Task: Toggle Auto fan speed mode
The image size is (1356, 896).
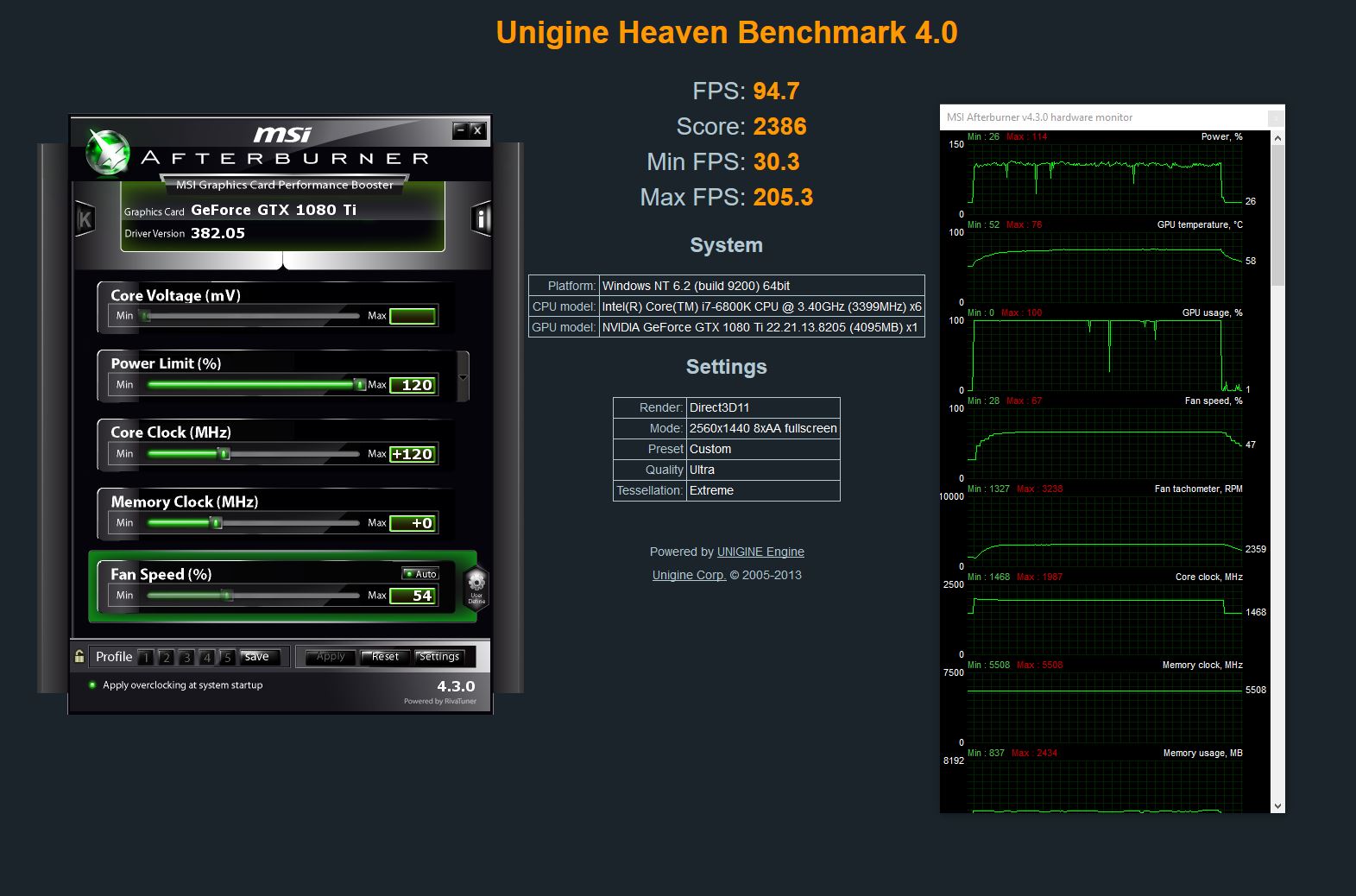Action: click(420, 573)
